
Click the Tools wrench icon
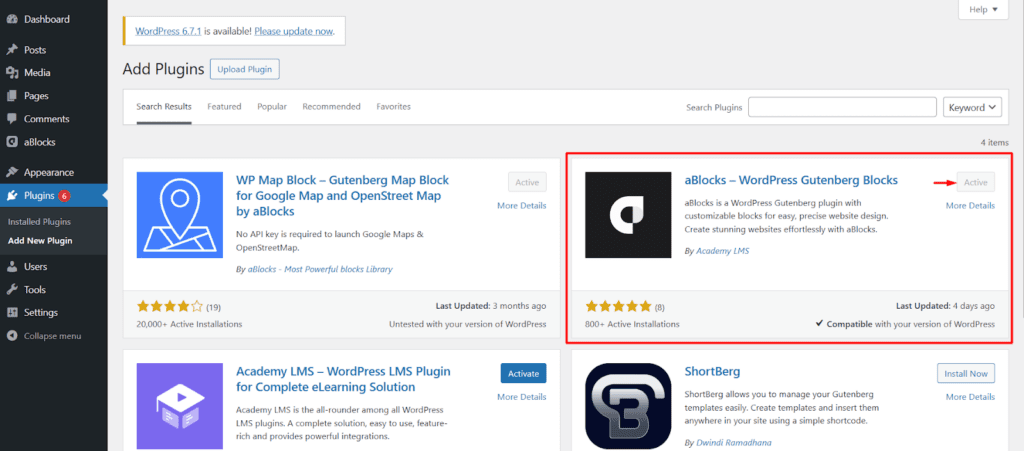(x=12, y=289)
